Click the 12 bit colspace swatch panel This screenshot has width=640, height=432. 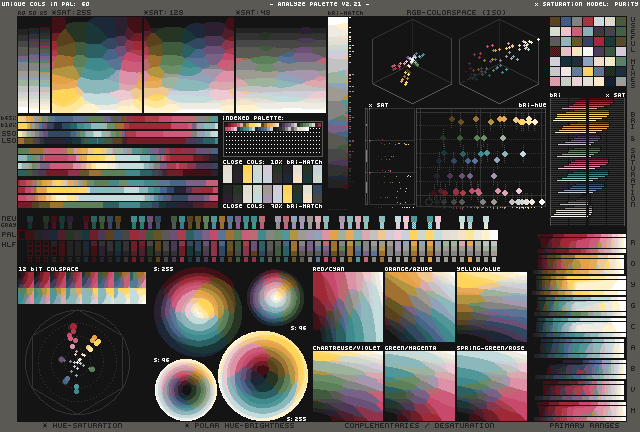tap(81, 288)
